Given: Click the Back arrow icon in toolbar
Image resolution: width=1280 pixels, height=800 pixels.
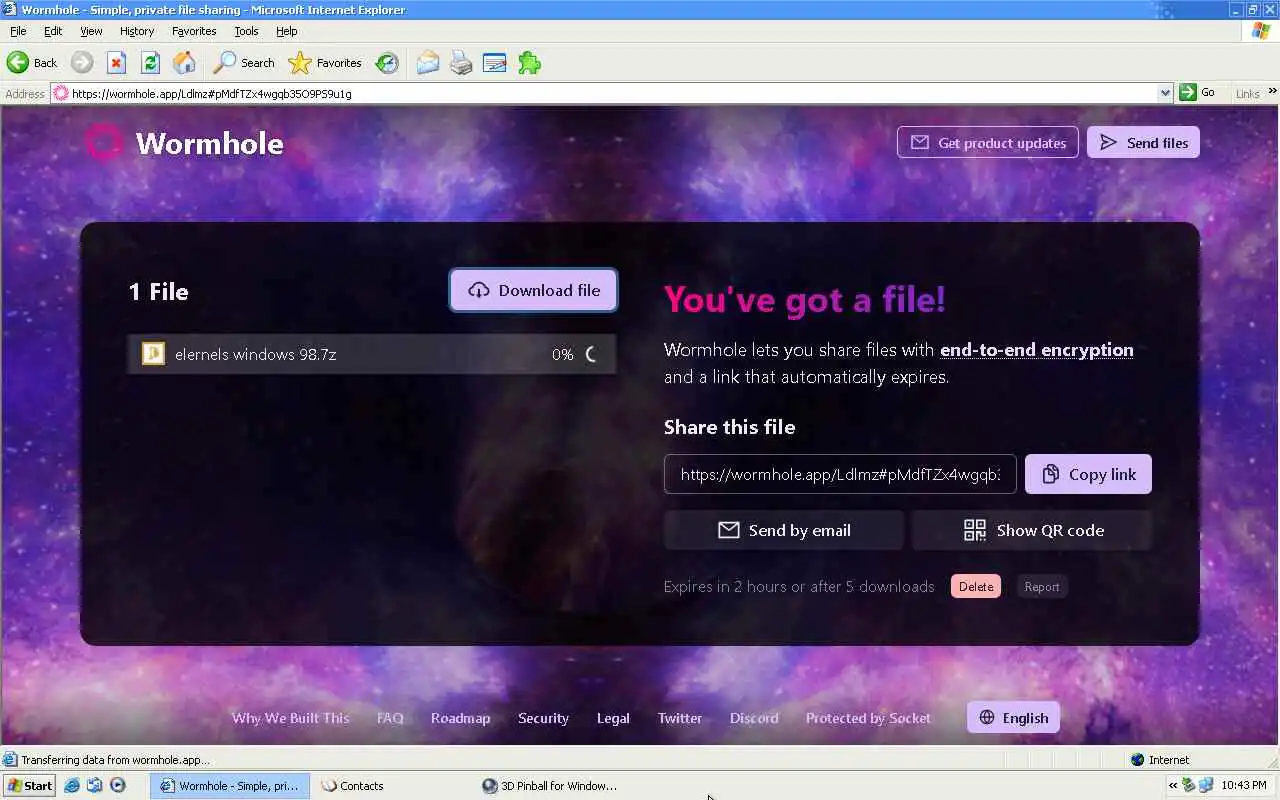Looking at the screenshot, I should (18, 62).
